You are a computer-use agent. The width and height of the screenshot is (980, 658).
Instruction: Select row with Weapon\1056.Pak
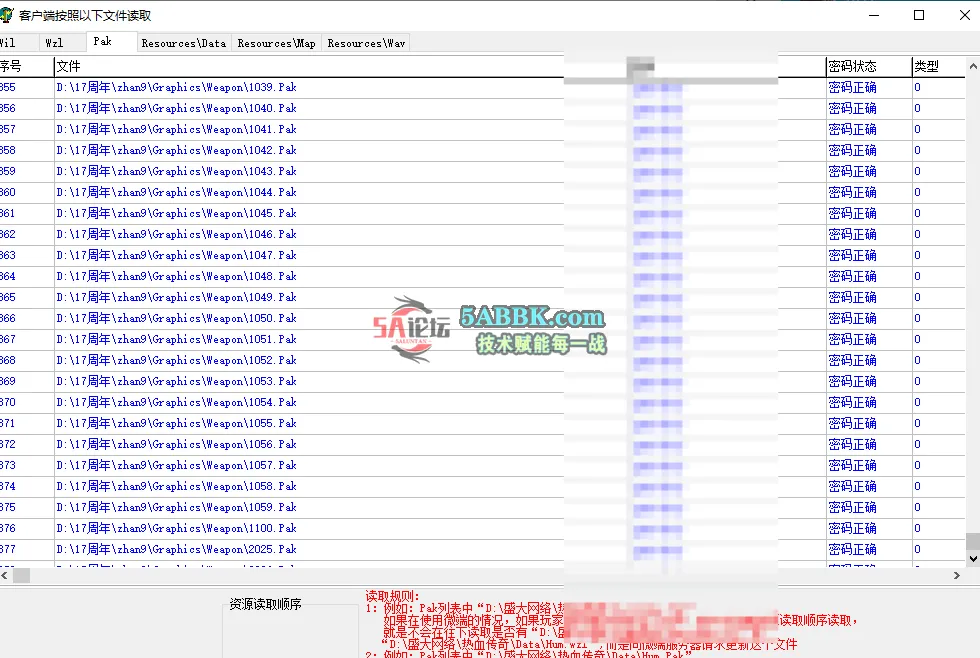tap(482, 444)
